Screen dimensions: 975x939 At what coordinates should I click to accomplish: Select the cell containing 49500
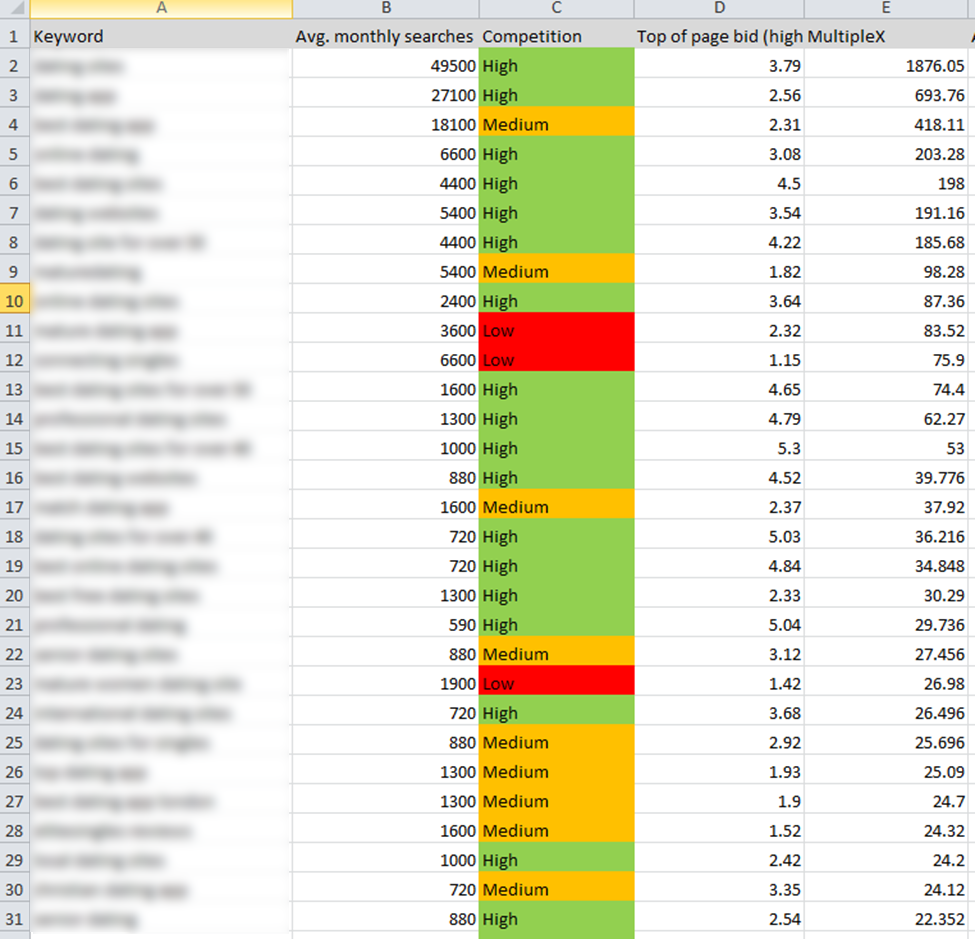(385, 66)
